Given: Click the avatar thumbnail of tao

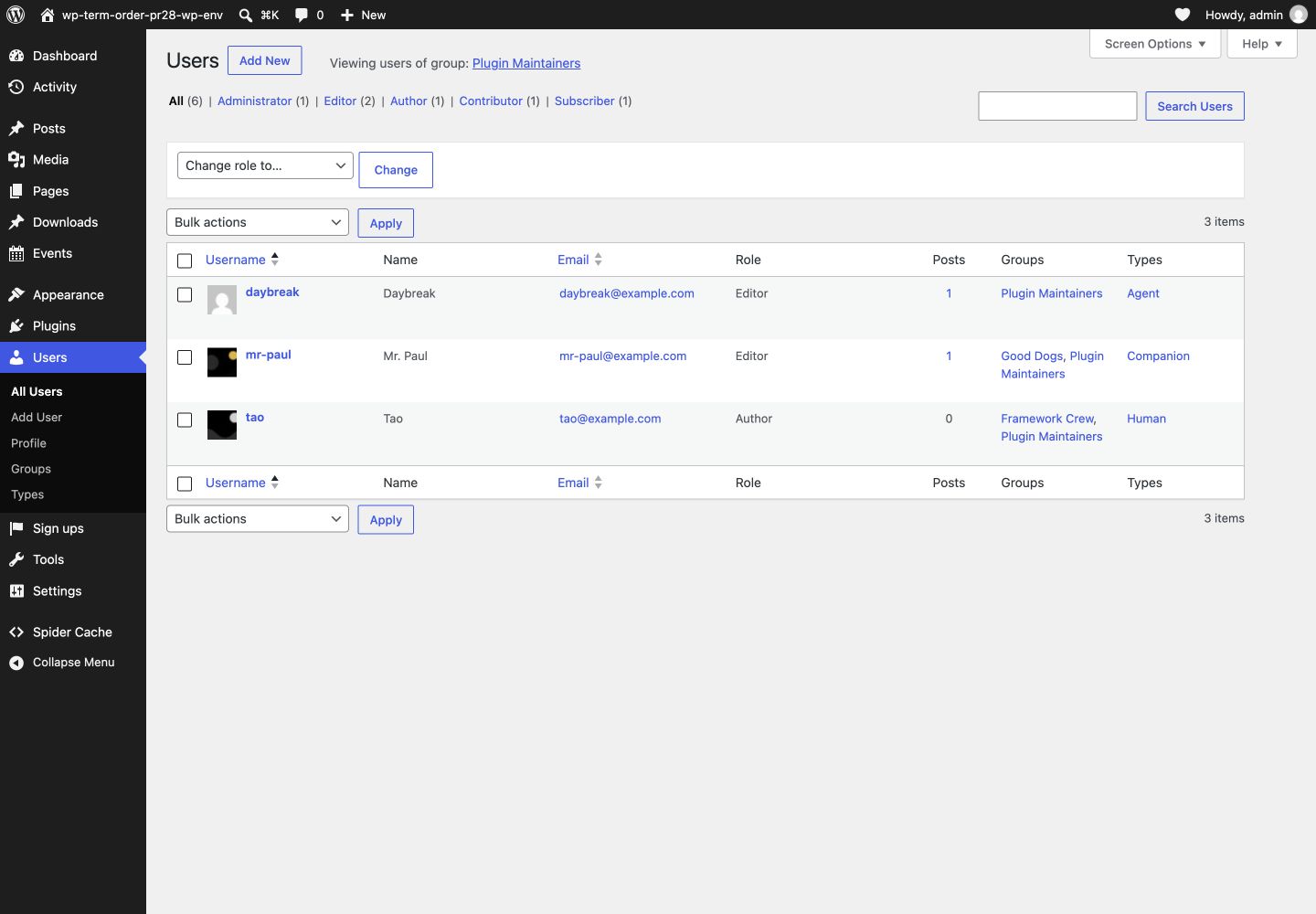Looking at the screenshot, I should [x=222, y=425].
